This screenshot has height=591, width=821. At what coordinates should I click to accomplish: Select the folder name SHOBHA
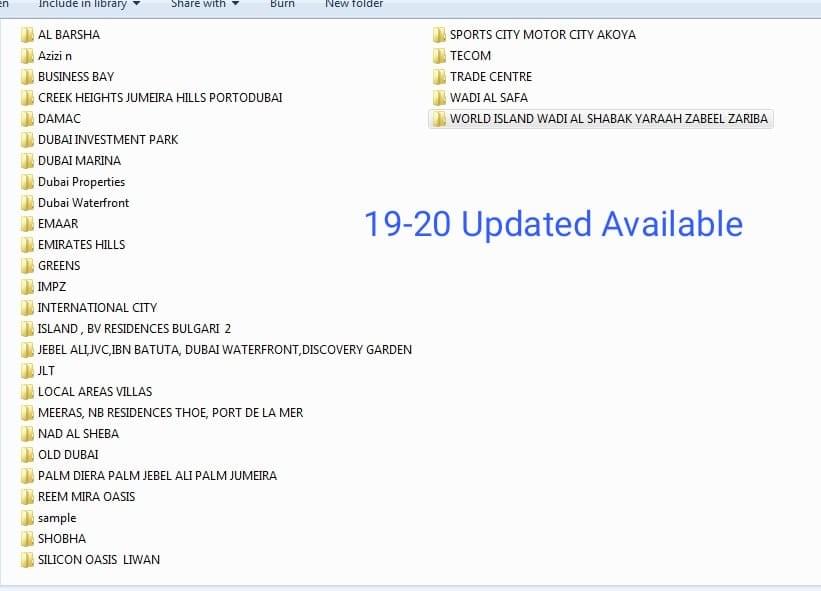point(62,539)
